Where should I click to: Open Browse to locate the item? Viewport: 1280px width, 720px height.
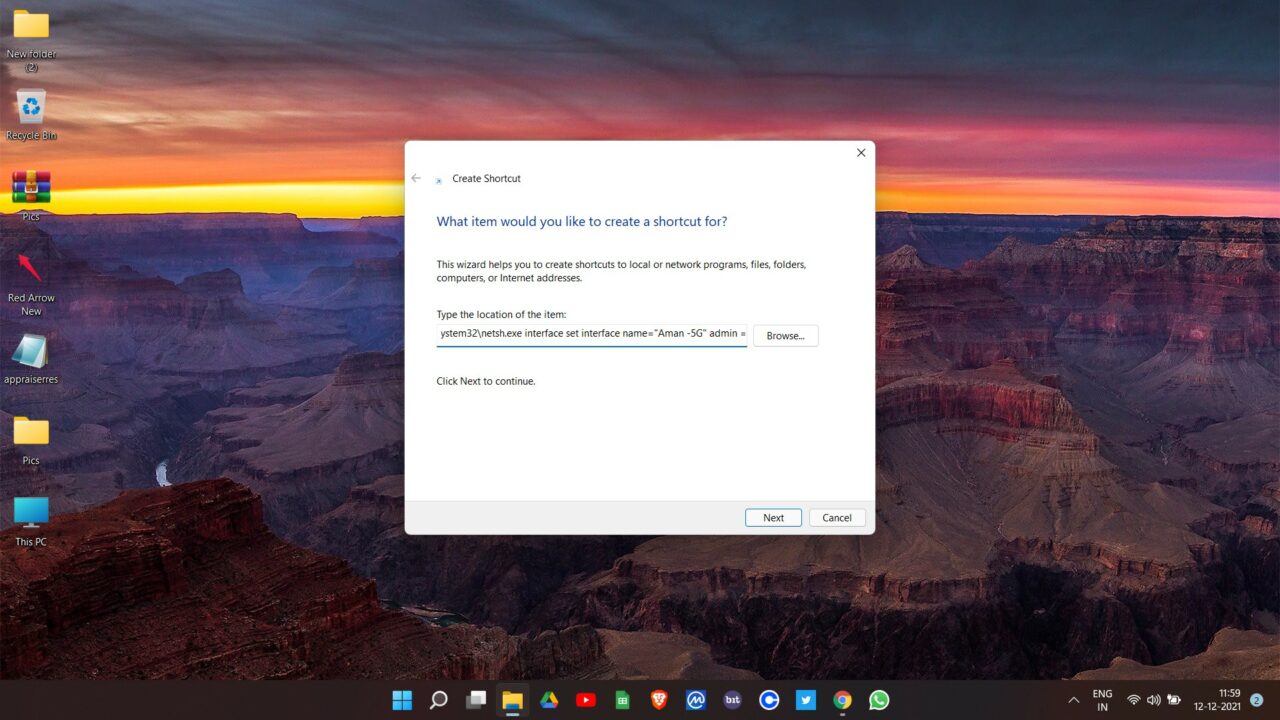[785, 336]
